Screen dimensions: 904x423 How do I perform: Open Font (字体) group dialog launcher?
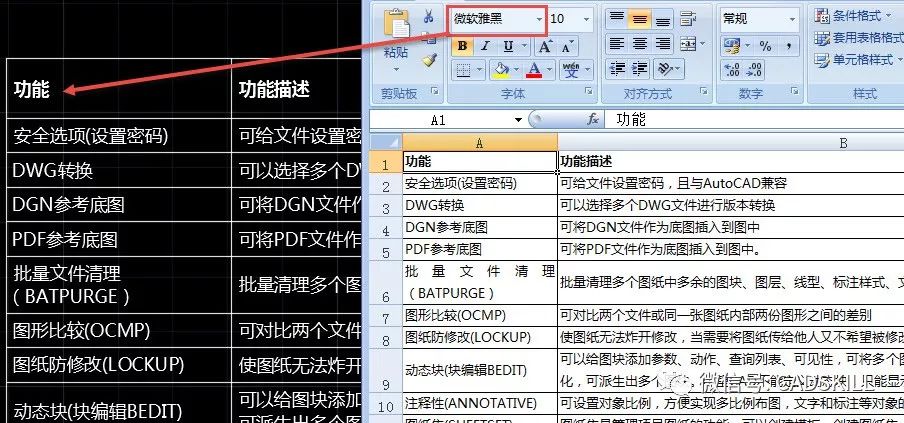point(589,91)
